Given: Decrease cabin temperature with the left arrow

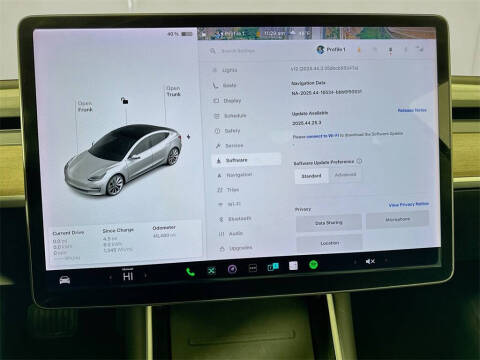Looking at the screenshot, I should coord(110,276).
